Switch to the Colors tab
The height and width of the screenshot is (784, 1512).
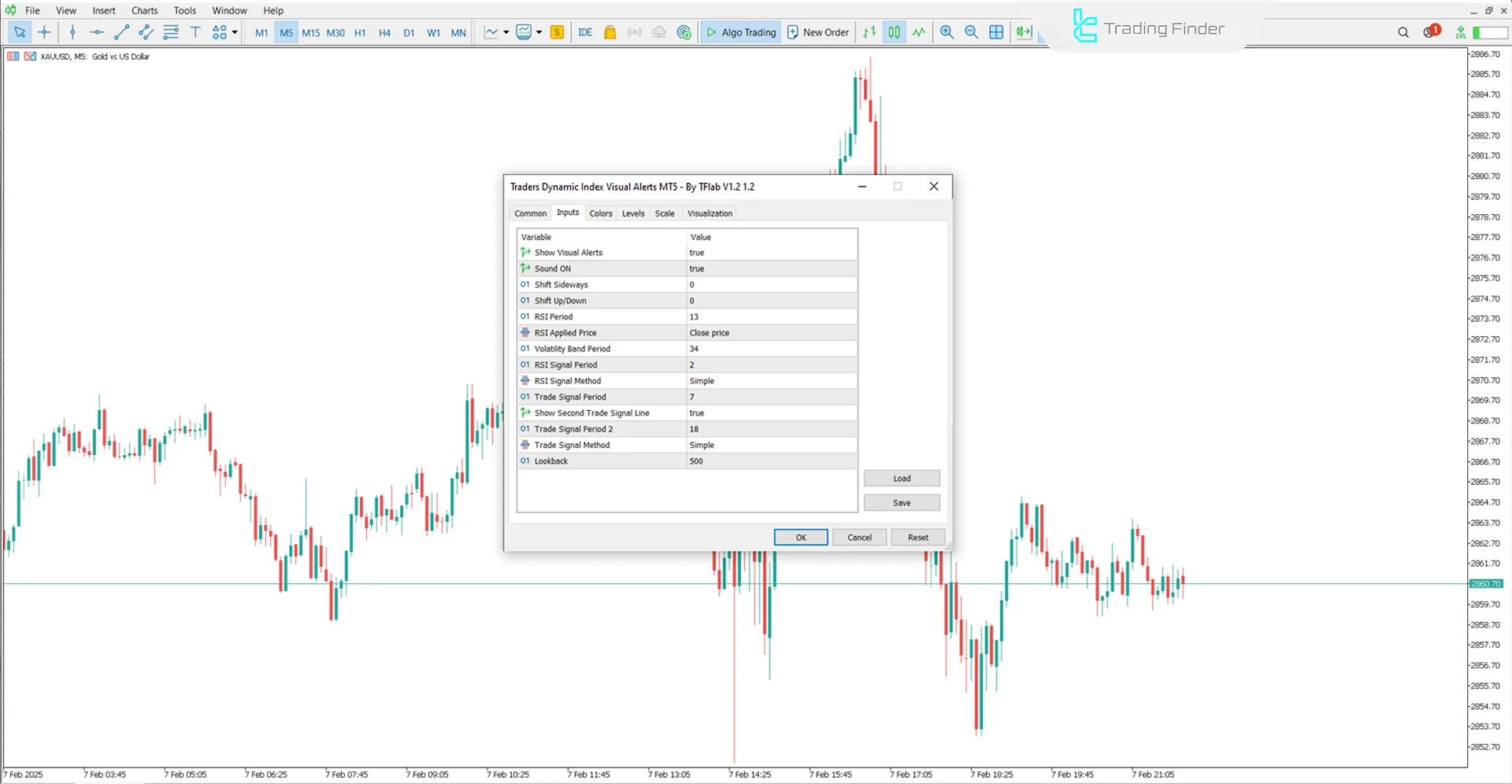coord(601,213)
